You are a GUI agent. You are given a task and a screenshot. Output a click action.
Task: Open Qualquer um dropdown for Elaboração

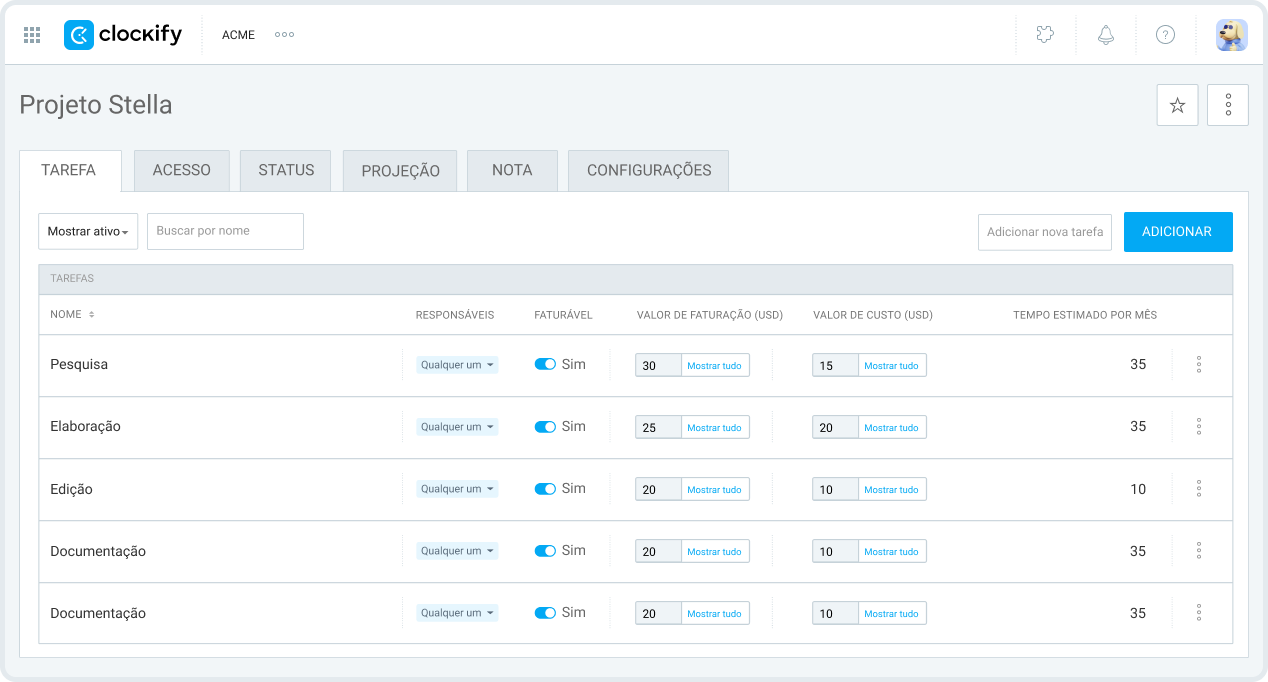point(457,427)
